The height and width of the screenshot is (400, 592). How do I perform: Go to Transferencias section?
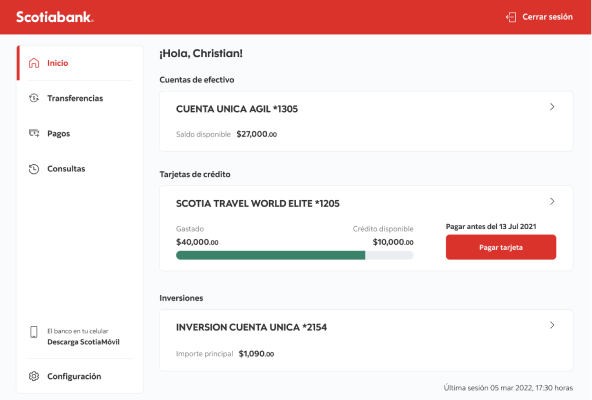tap(80, 98)
